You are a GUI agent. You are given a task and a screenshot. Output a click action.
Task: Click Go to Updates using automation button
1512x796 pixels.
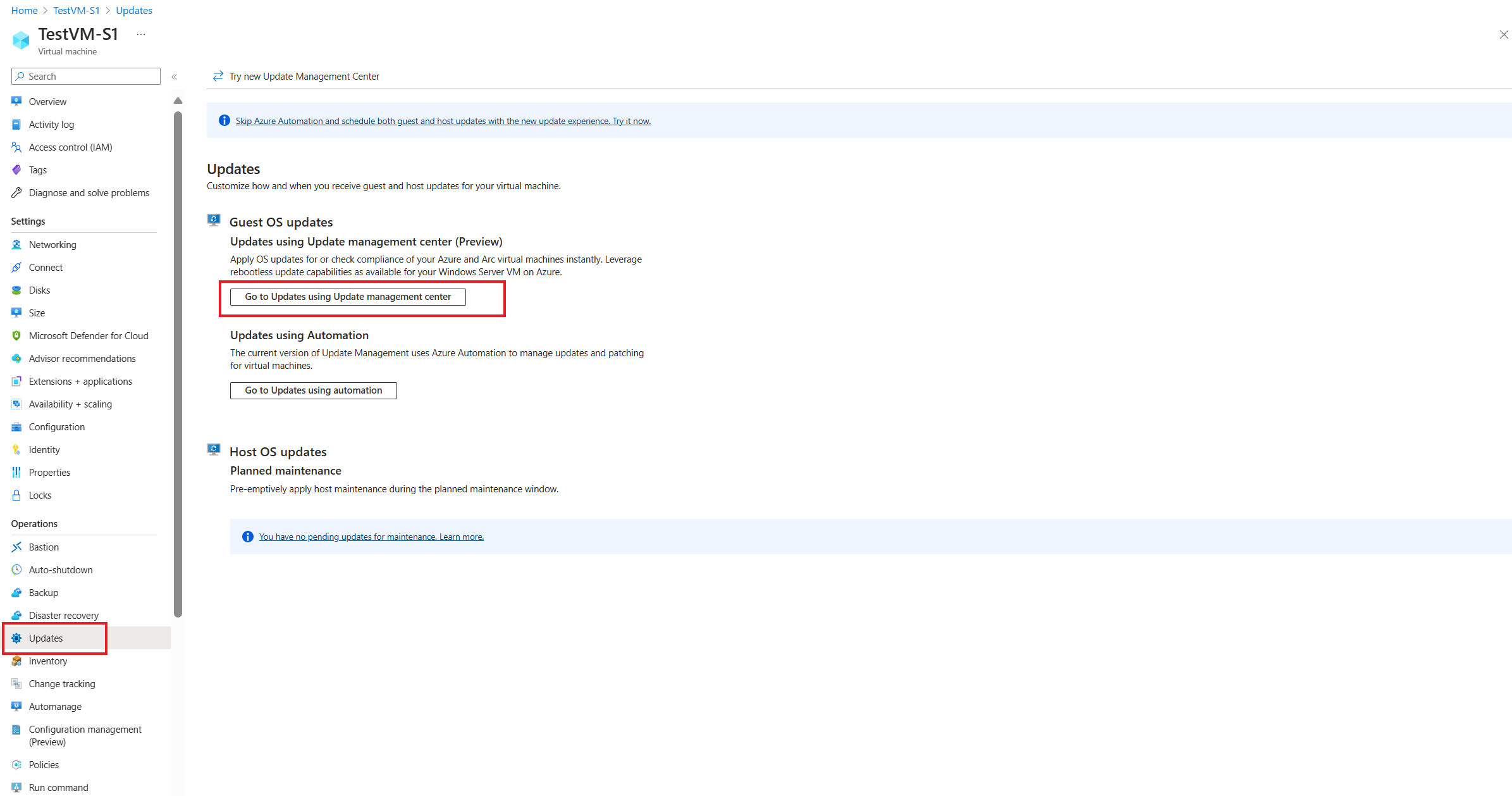tap(313, 390)
